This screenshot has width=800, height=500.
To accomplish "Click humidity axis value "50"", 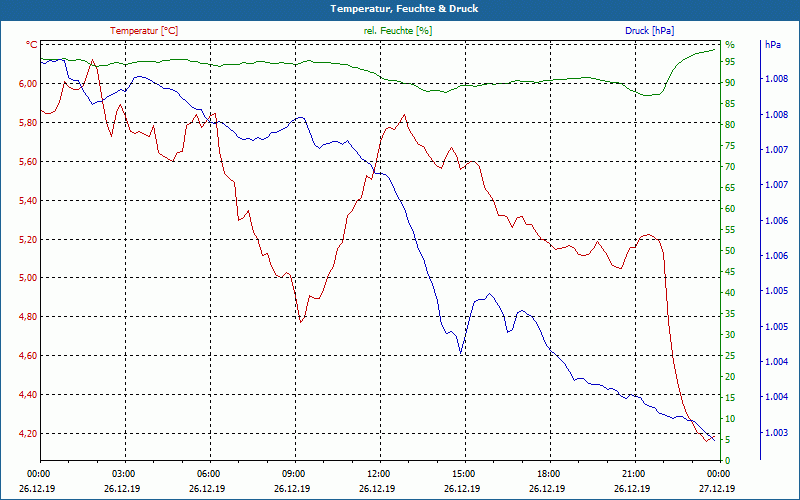I will click(x=730, y=251).
